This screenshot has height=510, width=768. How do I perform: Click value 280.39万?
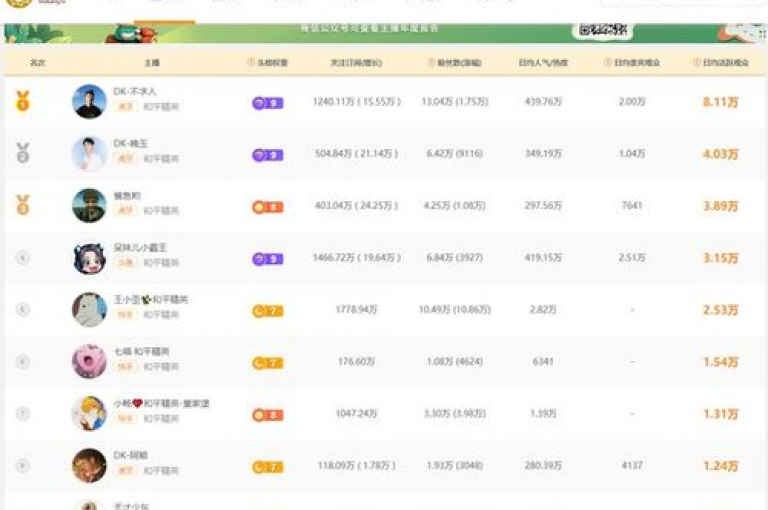point(543,465)
